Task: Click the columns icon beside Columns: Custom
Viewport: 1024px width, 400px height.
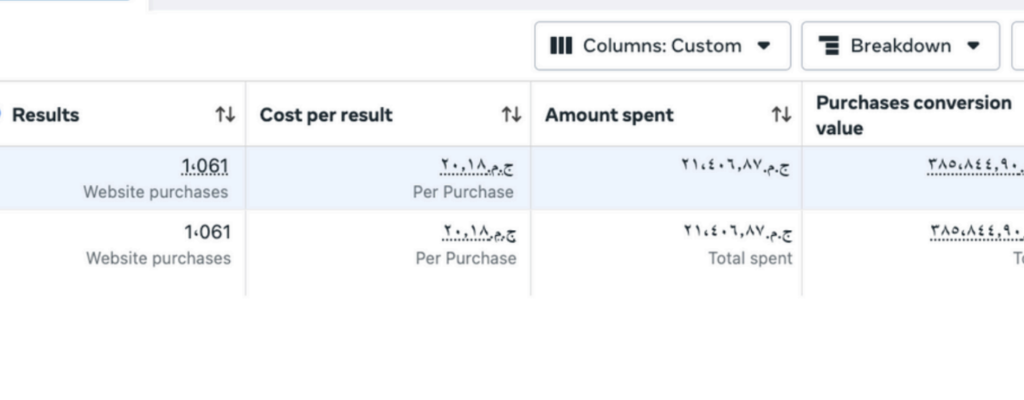Action: tap(562, 46)
